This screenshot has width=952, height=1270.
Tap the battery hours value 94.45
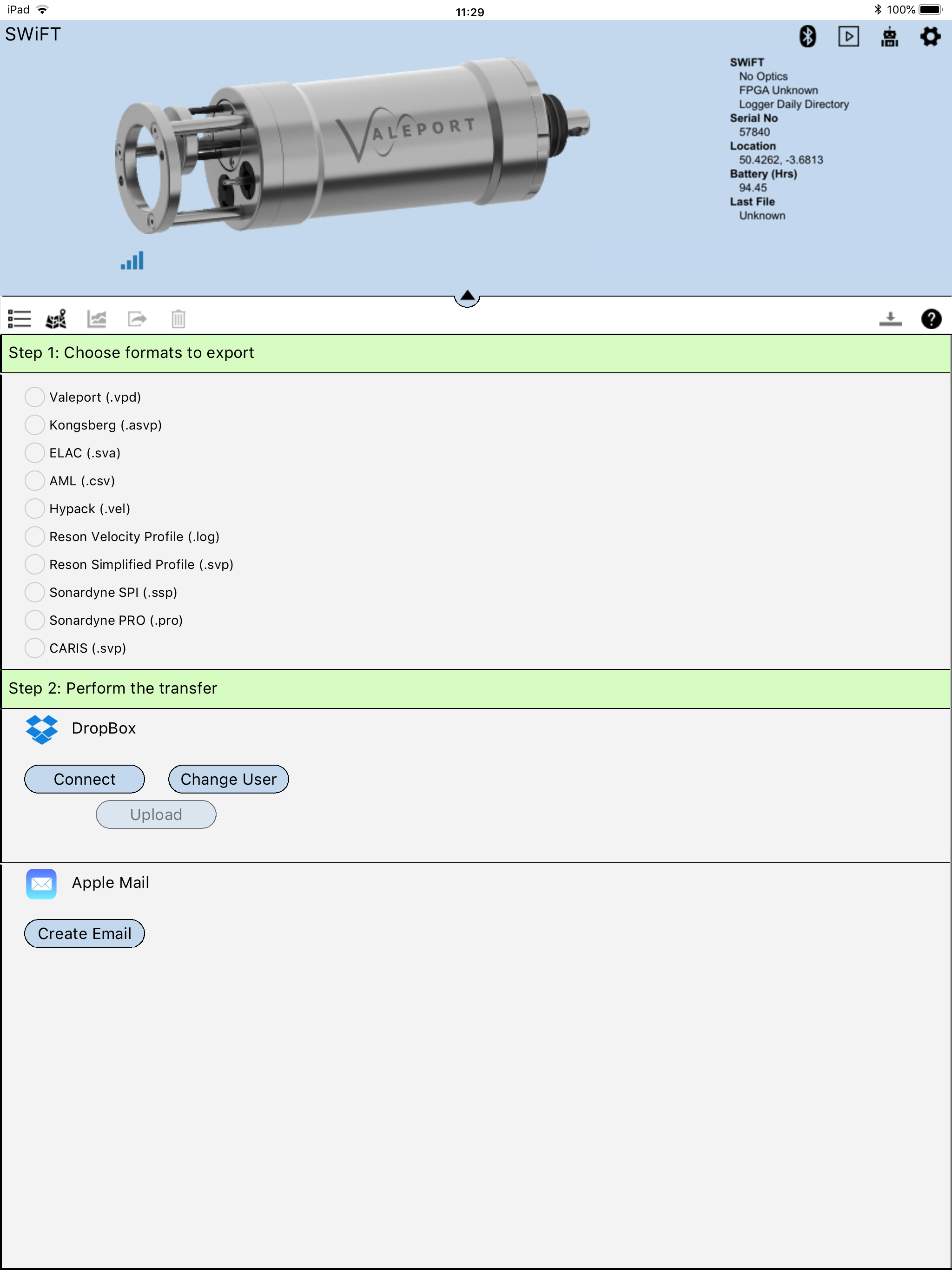point(753,188)
